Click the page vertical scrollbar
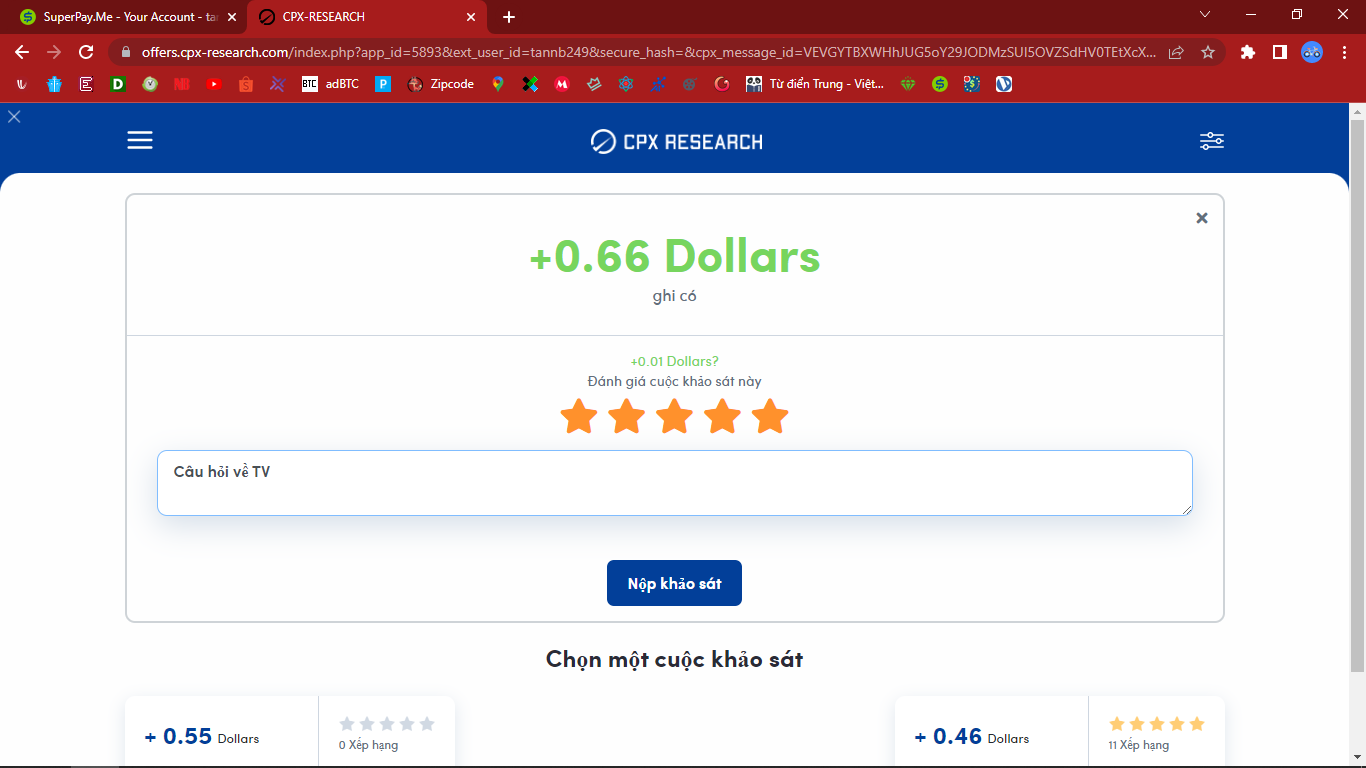 coord(1357,395)
